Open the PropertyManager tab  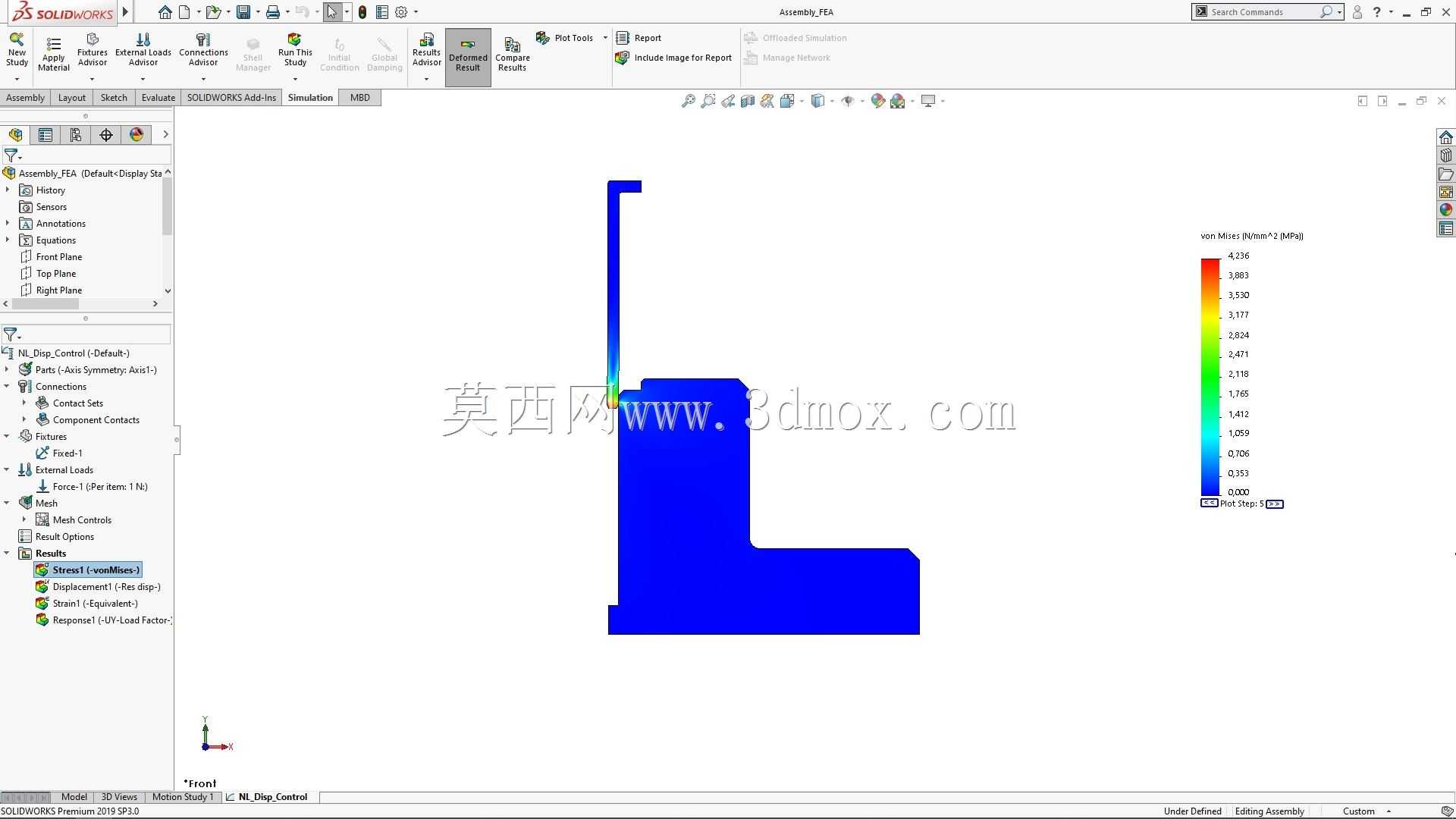[x=45, y=135]
